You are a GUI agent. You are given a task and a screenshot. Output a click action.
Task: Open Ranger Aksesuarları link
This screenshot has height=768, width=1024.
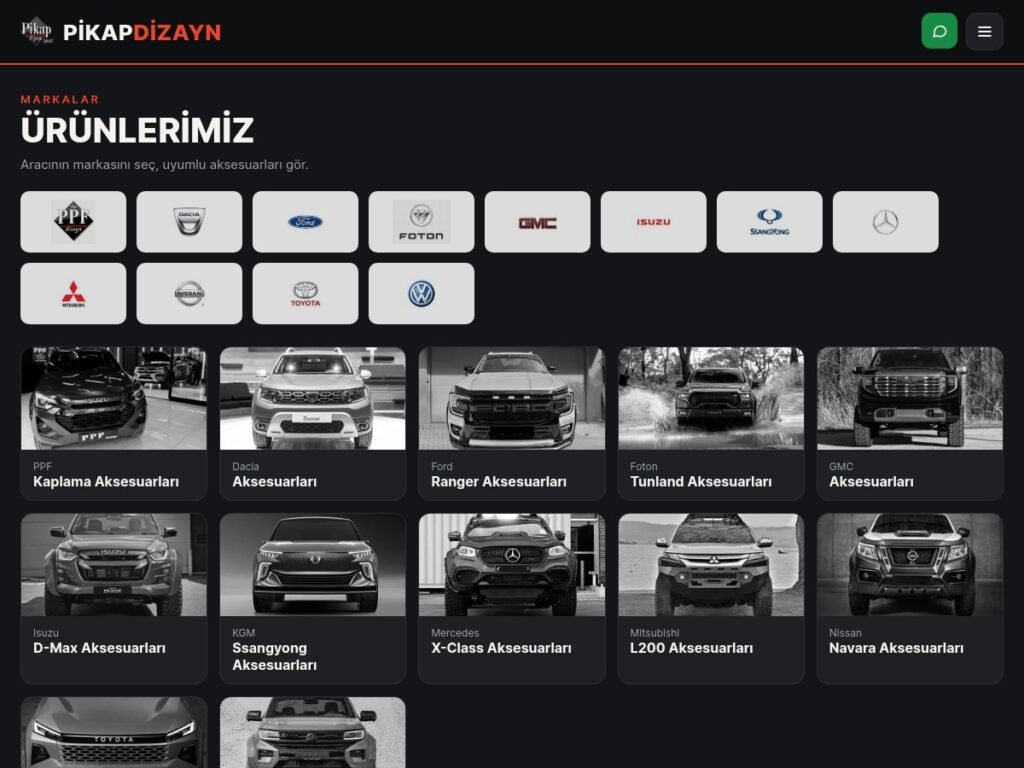(x=498, y=482)
